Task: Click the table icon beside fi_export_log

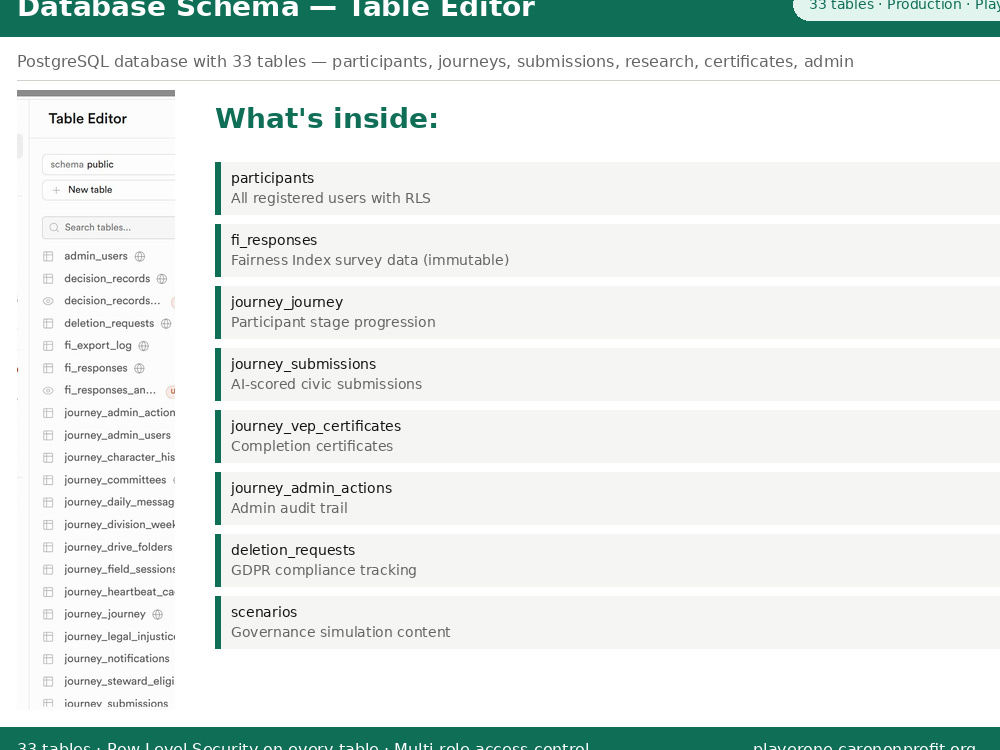Action: (48, 346)
